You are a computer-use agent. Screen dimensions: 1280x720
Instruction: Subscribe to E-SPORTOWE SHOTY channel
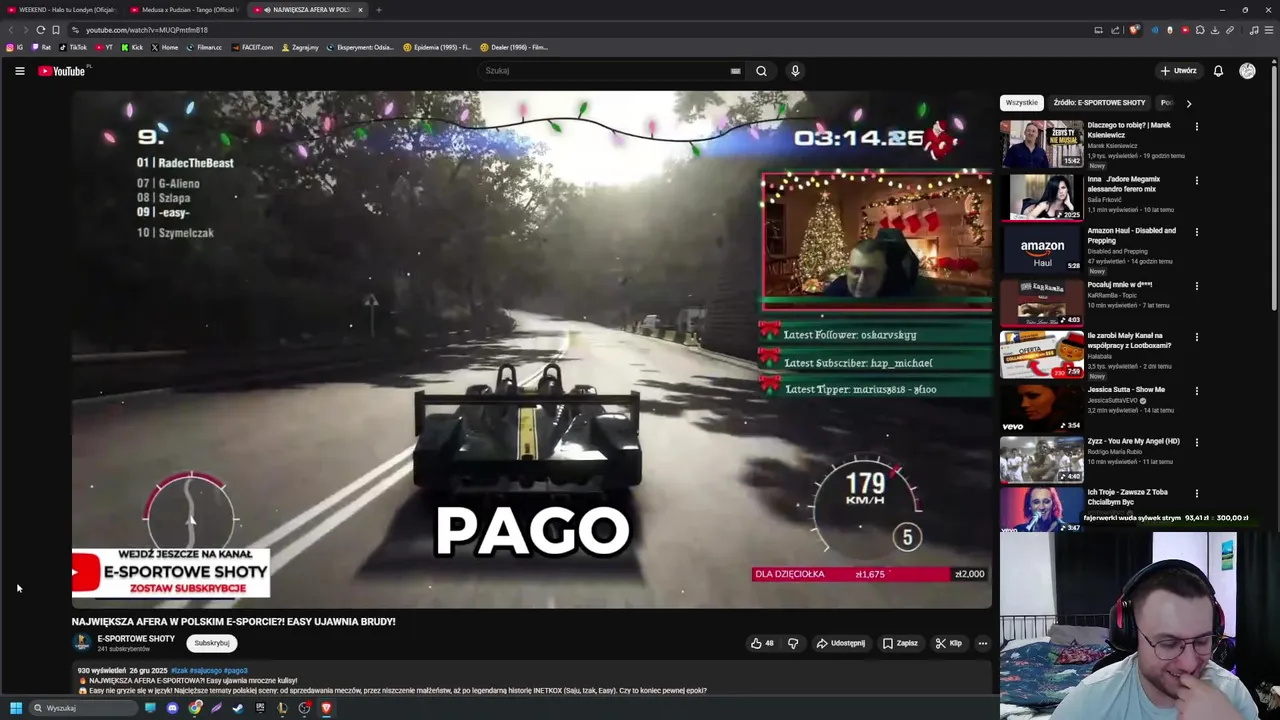pyautogui.click(x=212, y=643)
